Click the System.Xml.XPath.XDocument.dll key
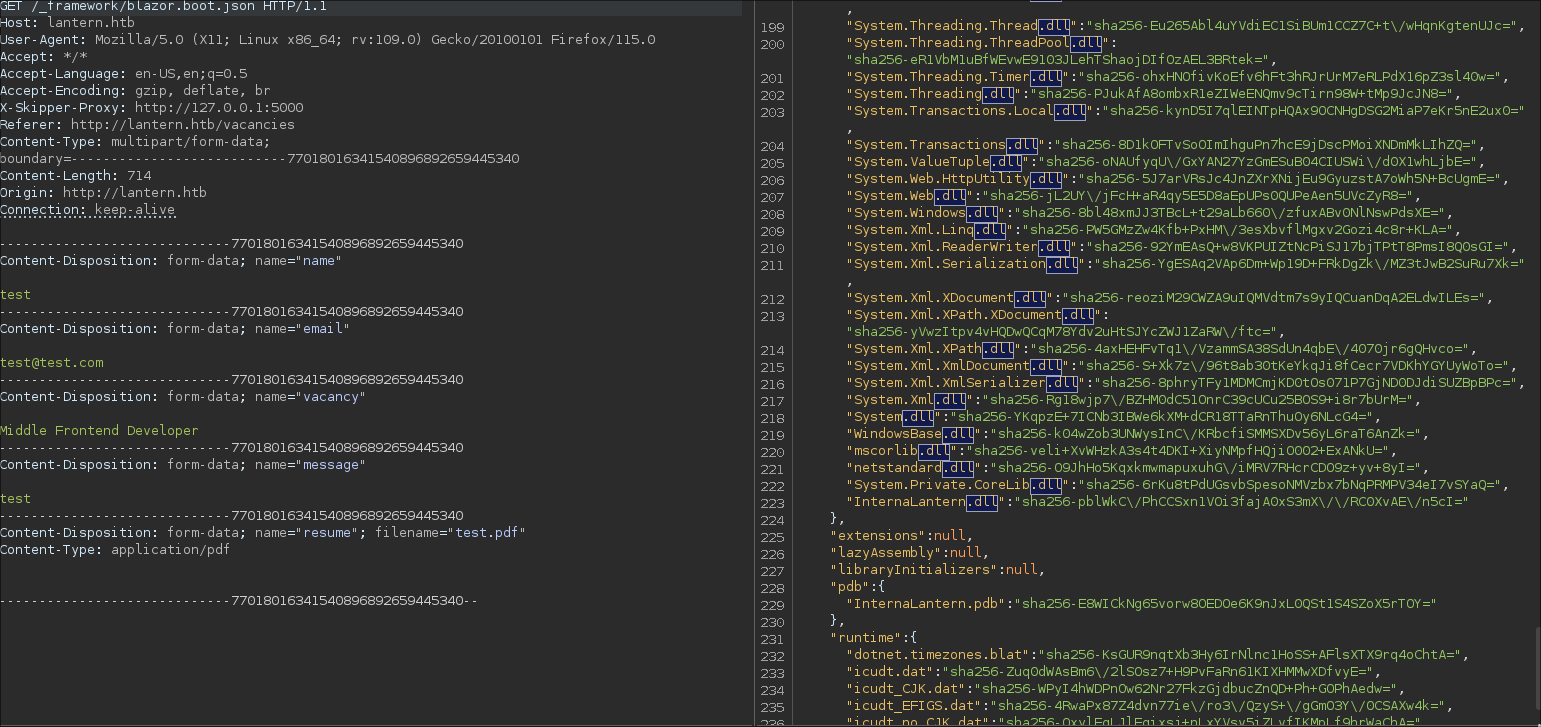Viewport: 1541px width, 727px height. point(975,315)
